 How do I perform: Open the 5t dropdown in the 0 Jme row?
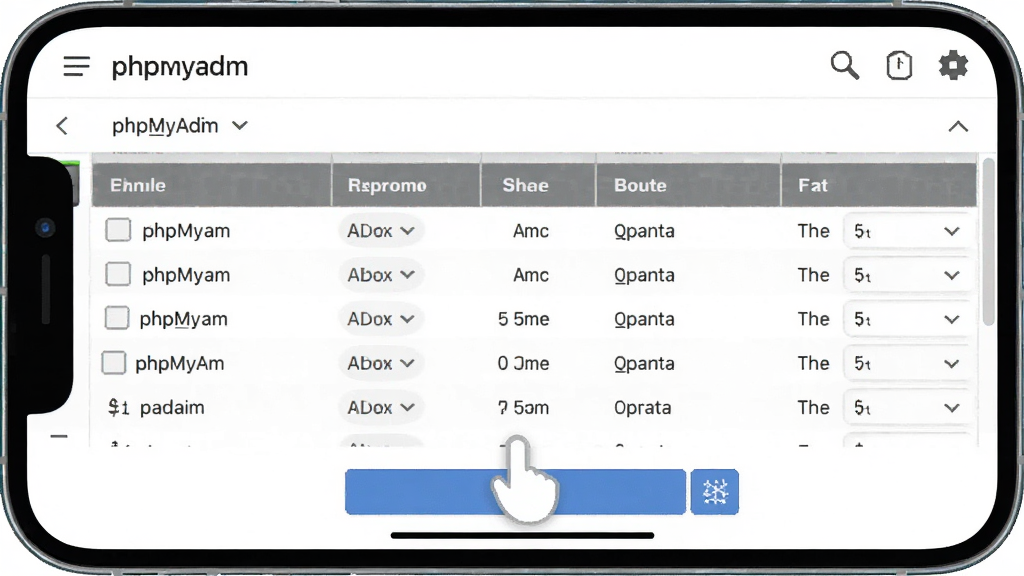point(907,363)
